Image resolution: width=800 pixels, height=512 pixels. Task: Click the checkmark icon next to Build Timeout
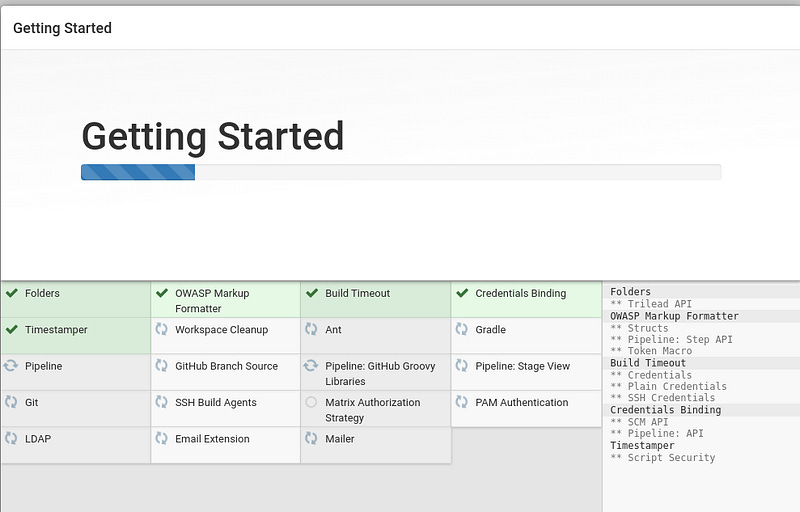coord(312,293)
